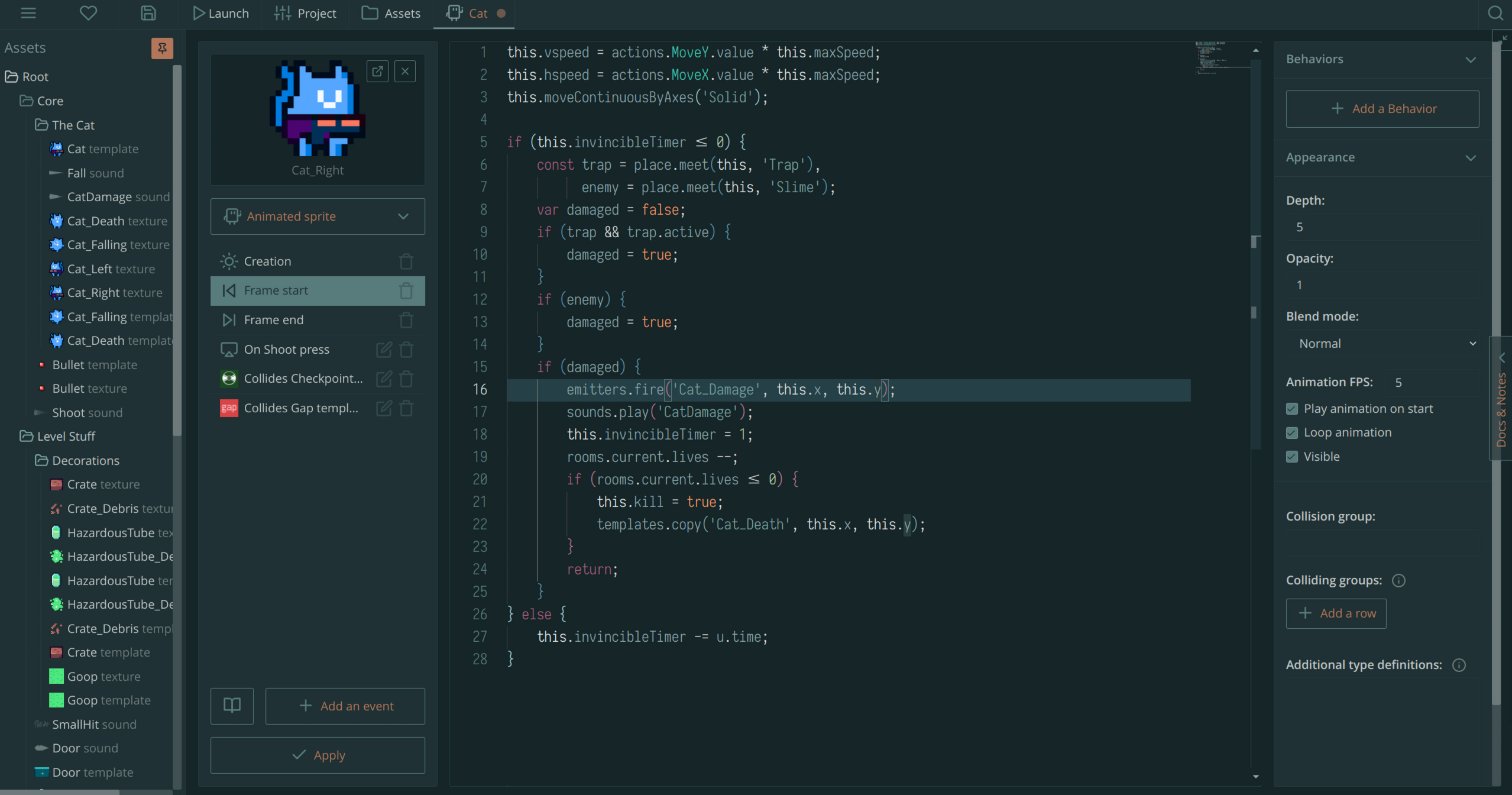Open the Blend mode Normal dropdown
The height and width of the screenshot is (795, 1512).
(1383, 344)
